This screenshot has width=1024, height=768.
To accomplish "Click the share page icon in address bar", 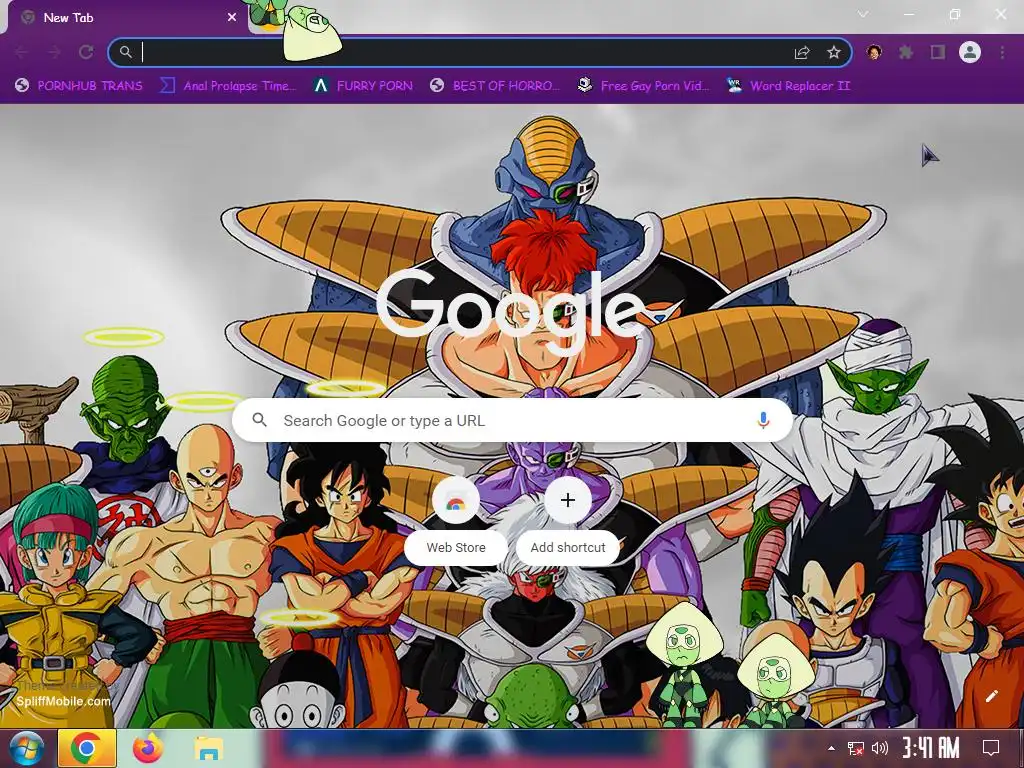I will 802,52.
